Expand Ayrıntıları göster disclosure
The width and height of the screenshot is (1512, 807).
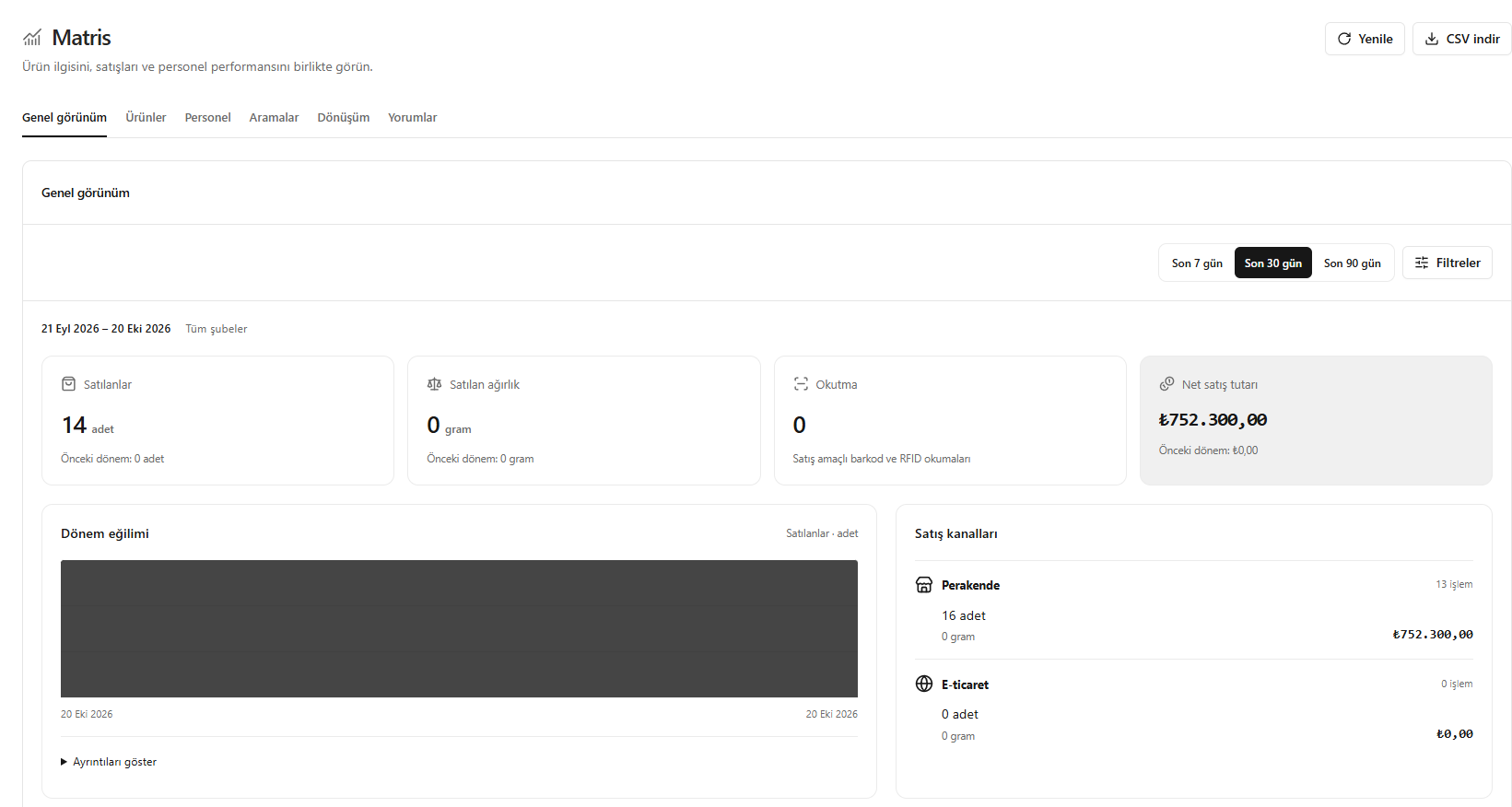point(109,762)
